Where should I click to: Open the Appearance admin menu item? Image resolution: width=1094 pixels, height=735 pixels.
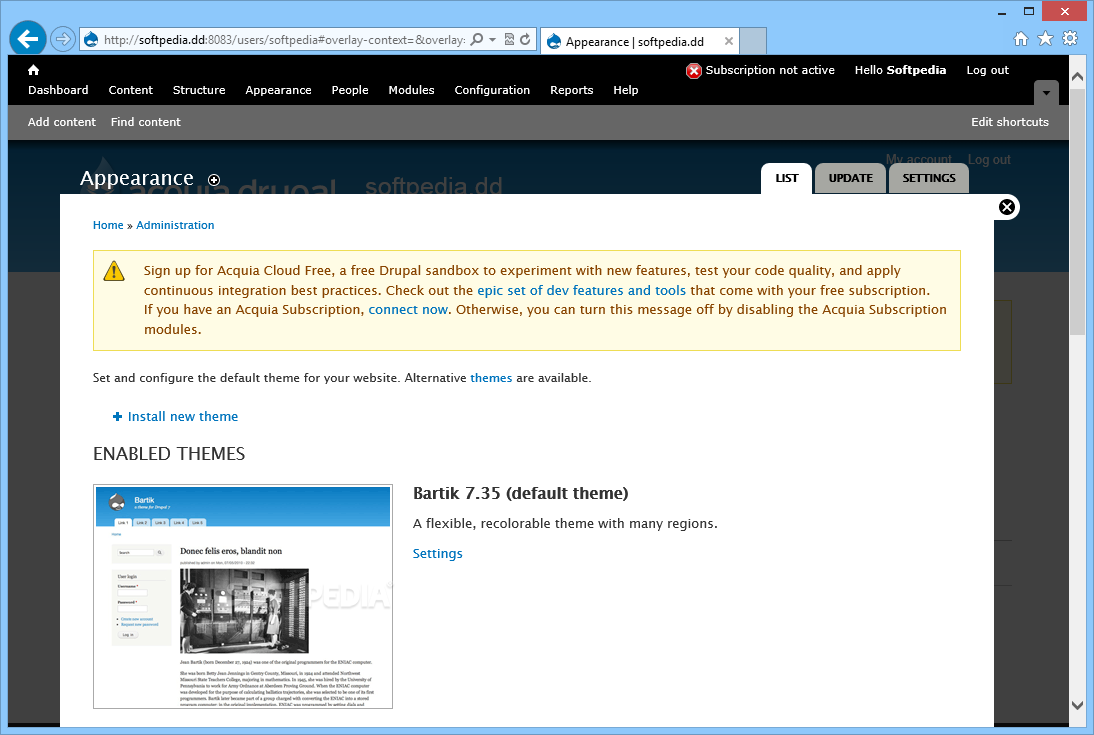(278, 90)
